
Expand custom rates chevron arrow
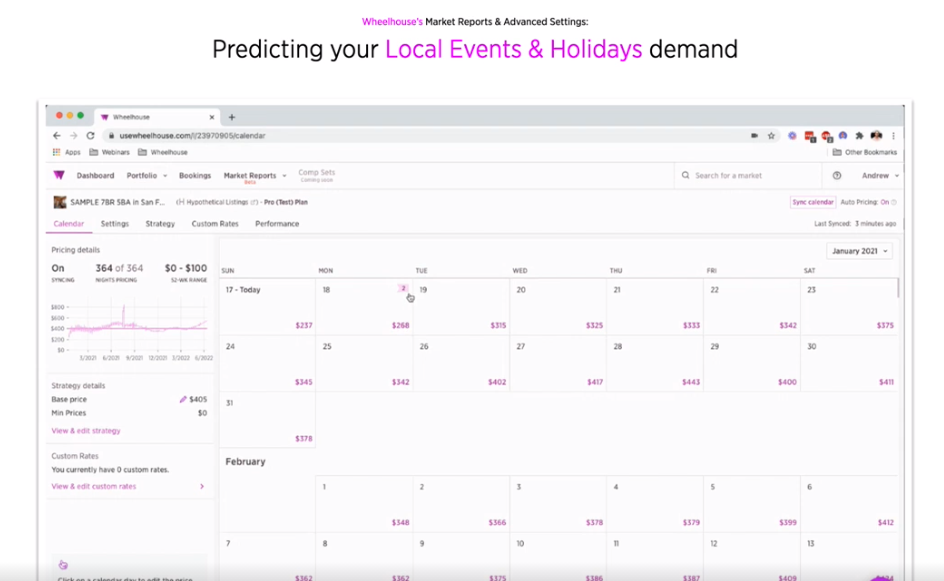202,486
